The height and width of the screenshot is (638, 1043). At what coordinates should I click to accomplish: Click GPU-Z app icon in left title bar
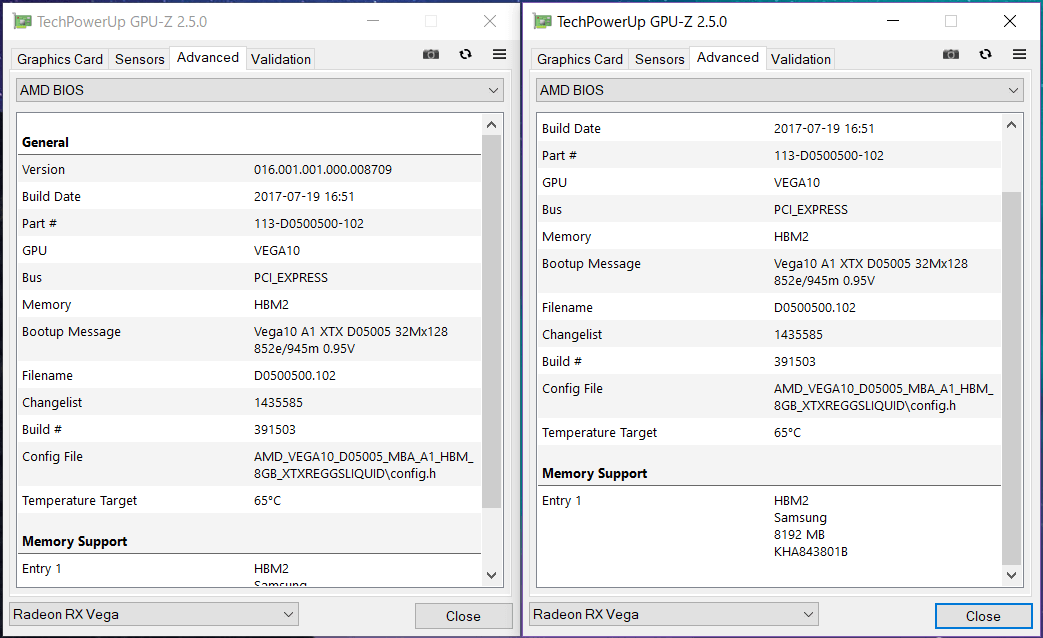(23, 21)
